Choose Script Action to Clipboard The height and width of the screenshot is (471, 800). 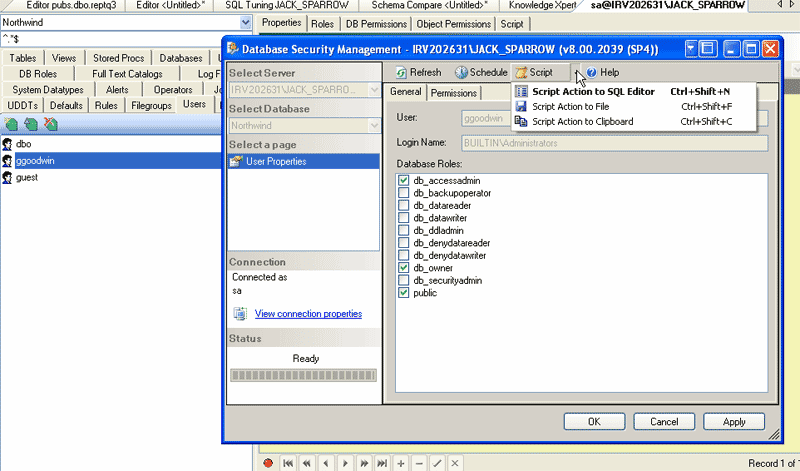coord(634,121)
